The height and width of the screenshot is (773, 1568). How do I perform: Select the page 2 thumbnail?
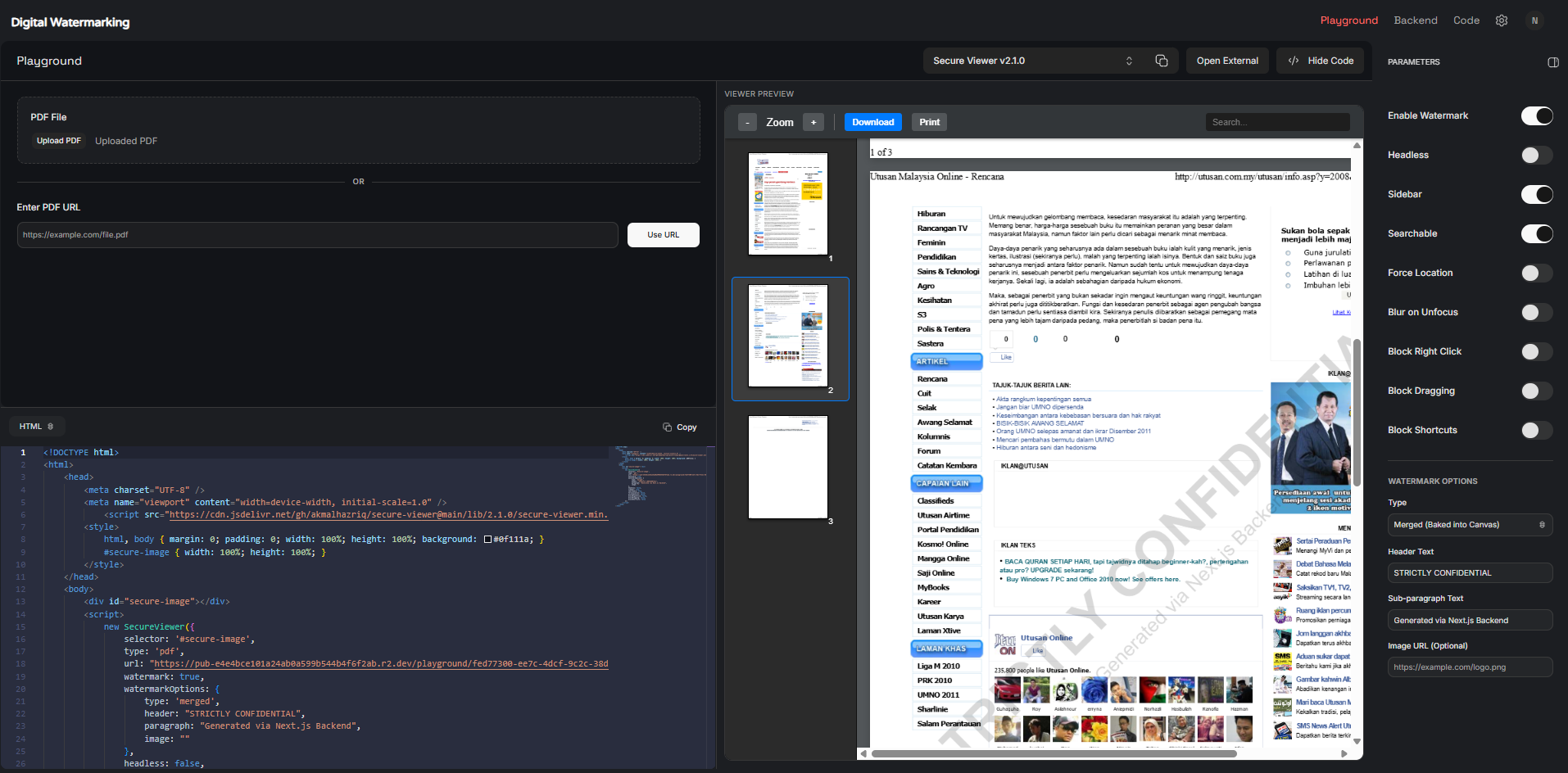point(788,336)
